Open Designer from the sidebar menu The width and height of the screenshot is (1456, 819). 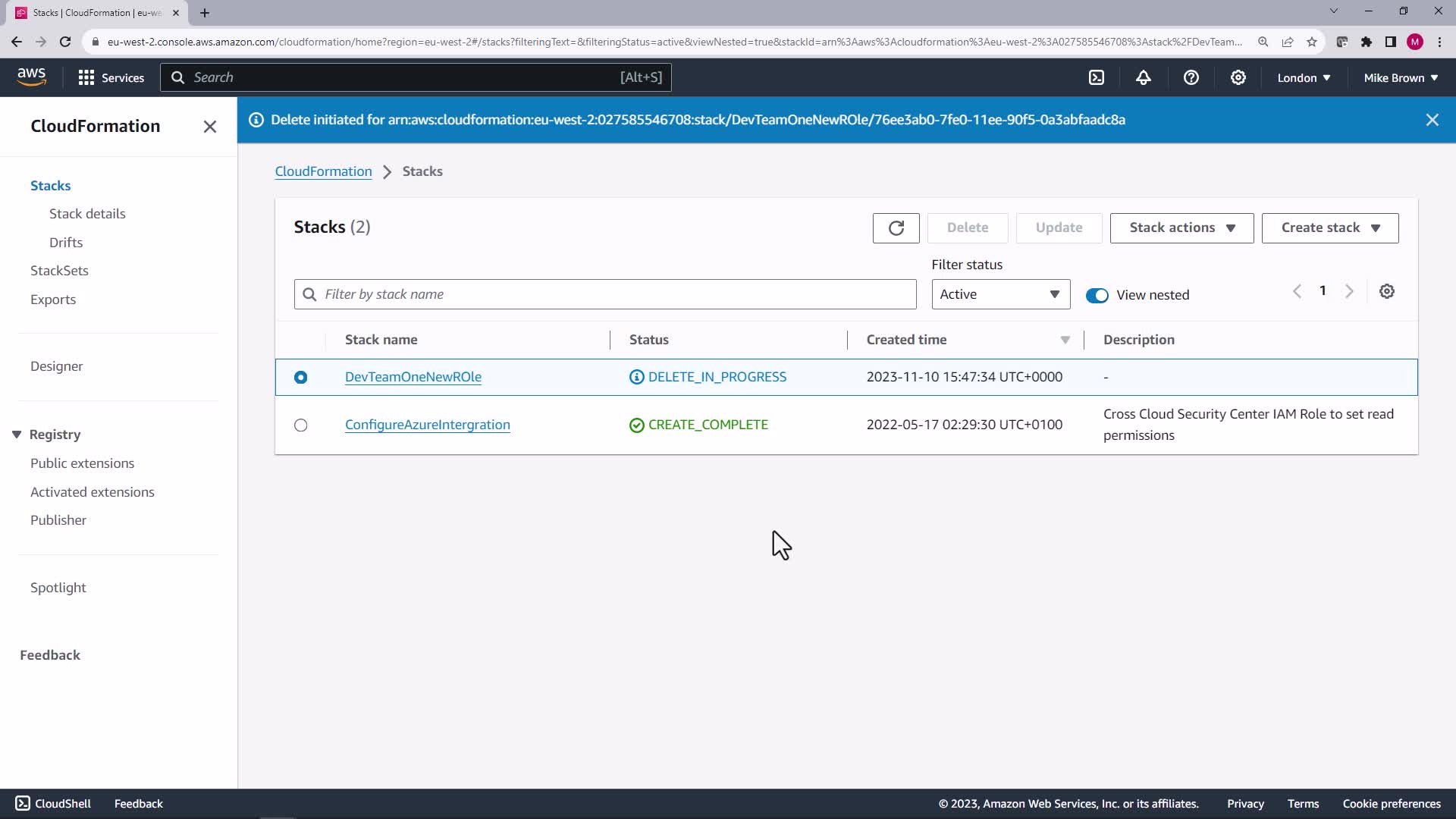point(56,366)
